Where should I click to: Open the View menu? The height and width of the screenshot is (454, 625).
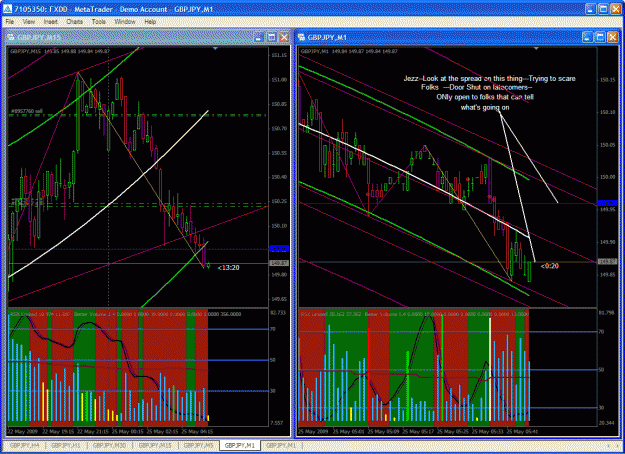click(29, 22)
